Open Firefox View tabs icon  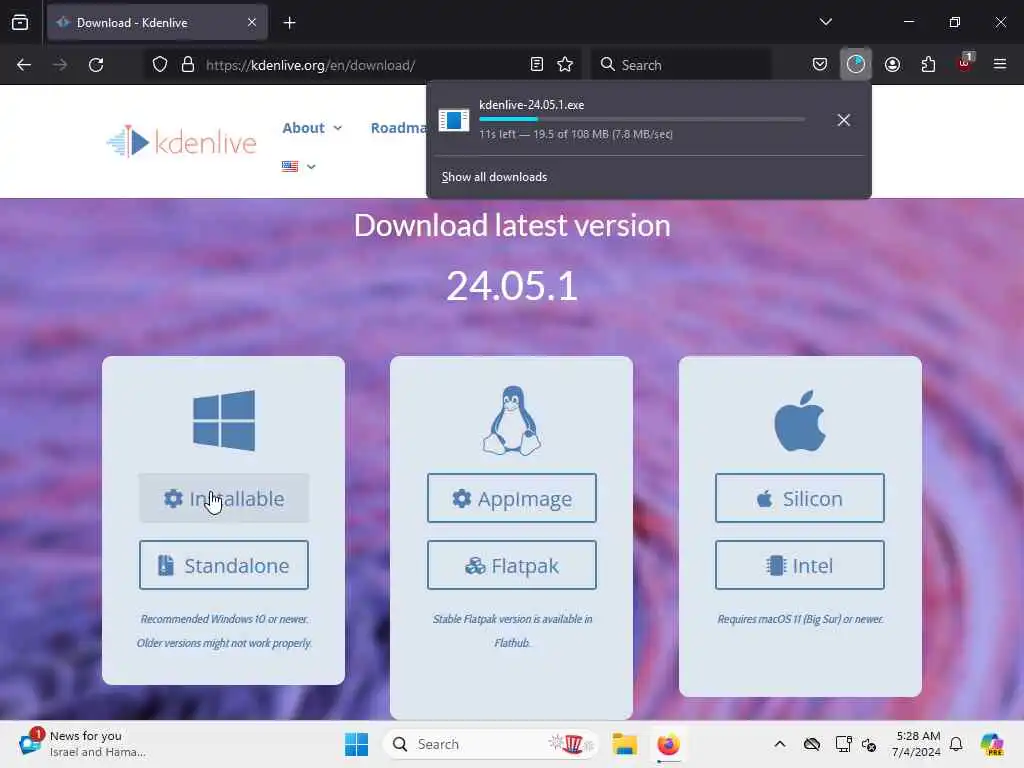[x=20, y=23]
